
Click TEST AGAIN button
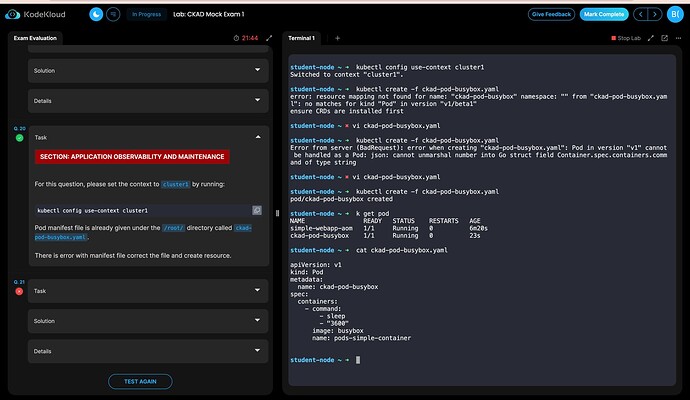(x=140, y=382)
